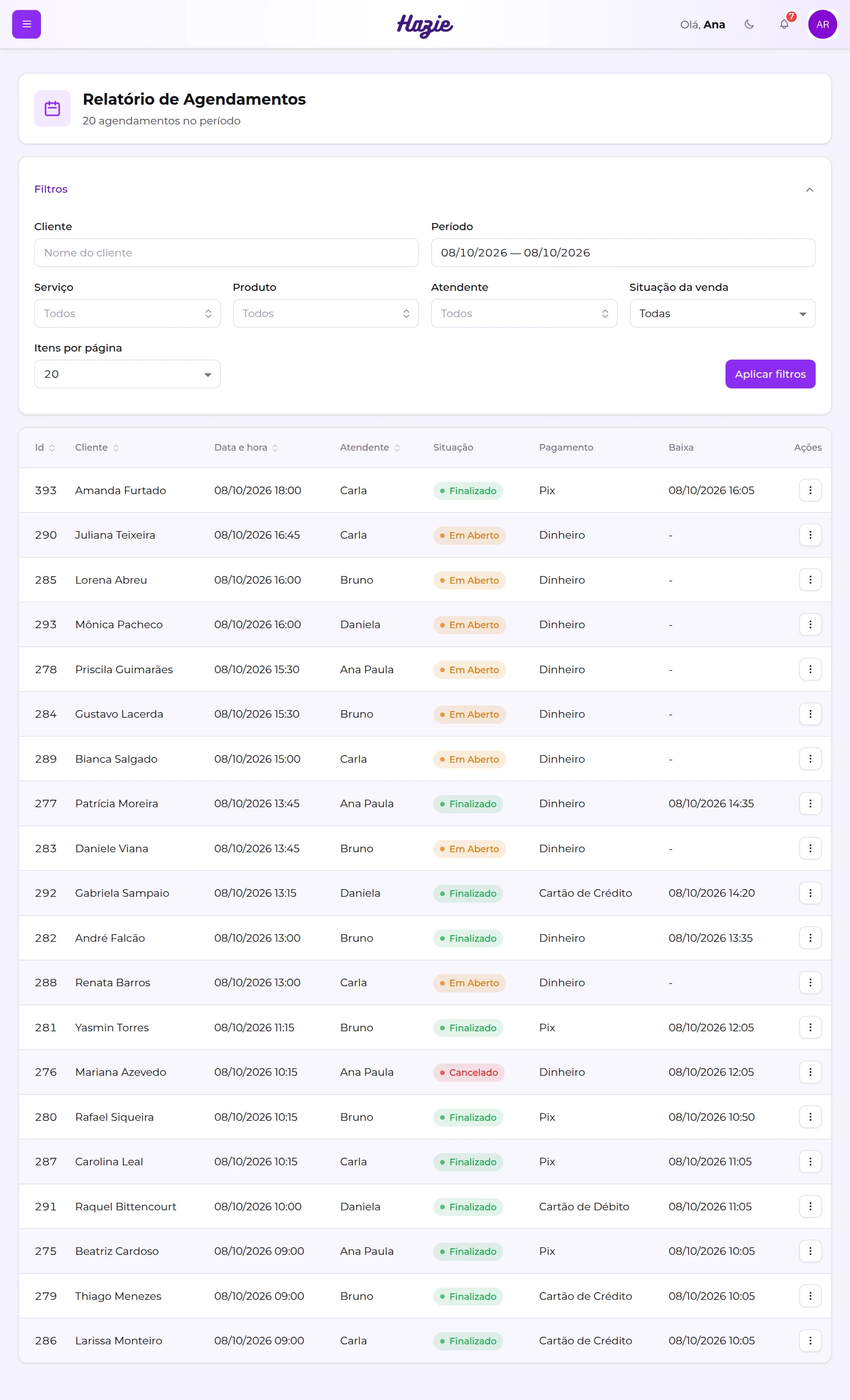The height and width of the screenshot is (1400, 850).
Task: Open actions menu for Mariana Azevedo
Action: (x=810, y=1072)
